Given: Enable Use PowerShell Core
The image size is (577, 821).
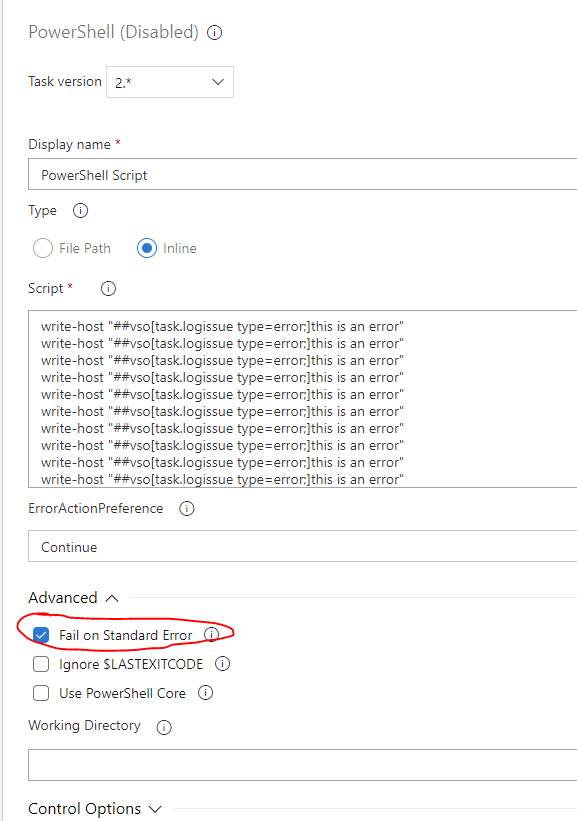Looking at the screenshot, I should click(x=41, y=693).
